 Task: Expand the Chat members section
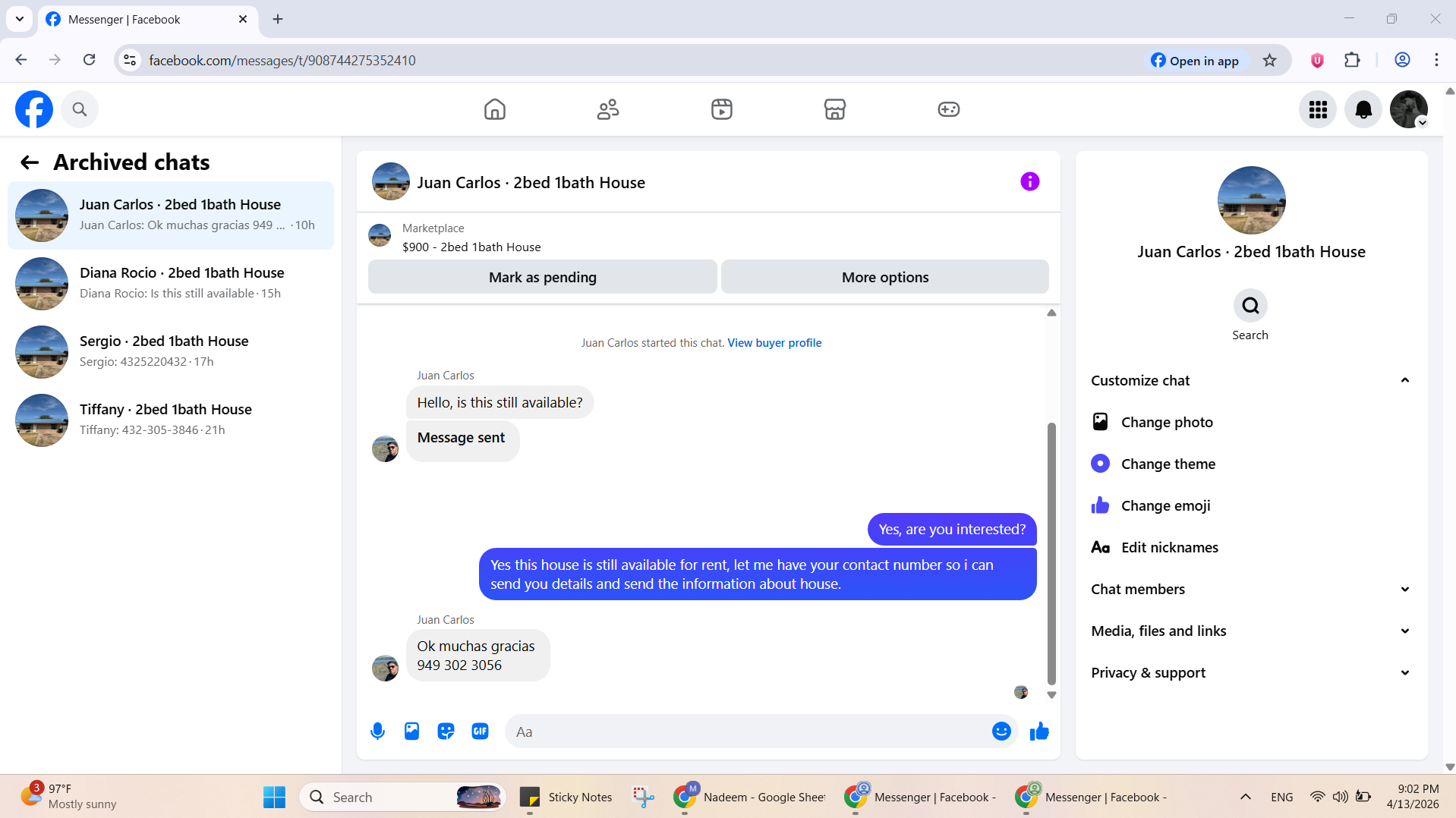[1251, 589]
